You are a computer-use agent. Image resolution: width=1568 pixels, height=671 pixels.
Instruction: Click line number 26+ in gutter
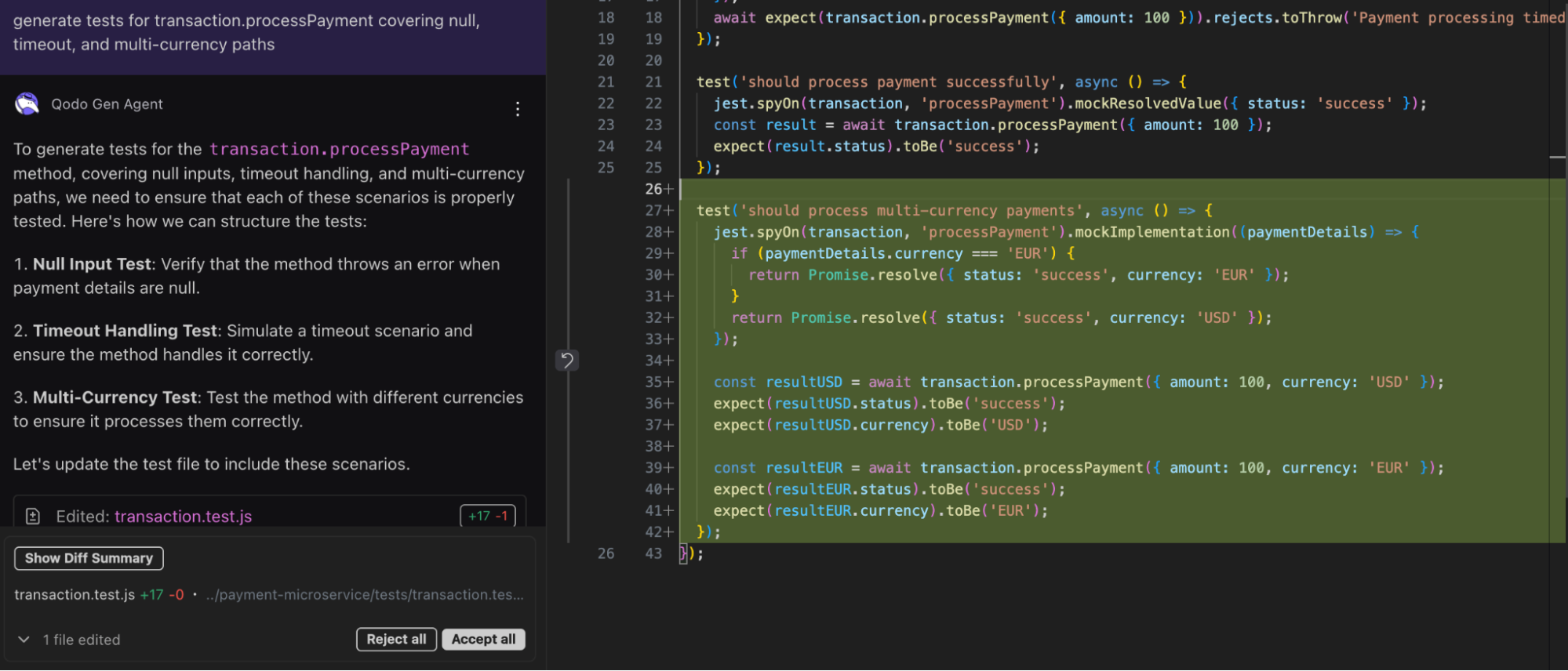coord(659,189)
